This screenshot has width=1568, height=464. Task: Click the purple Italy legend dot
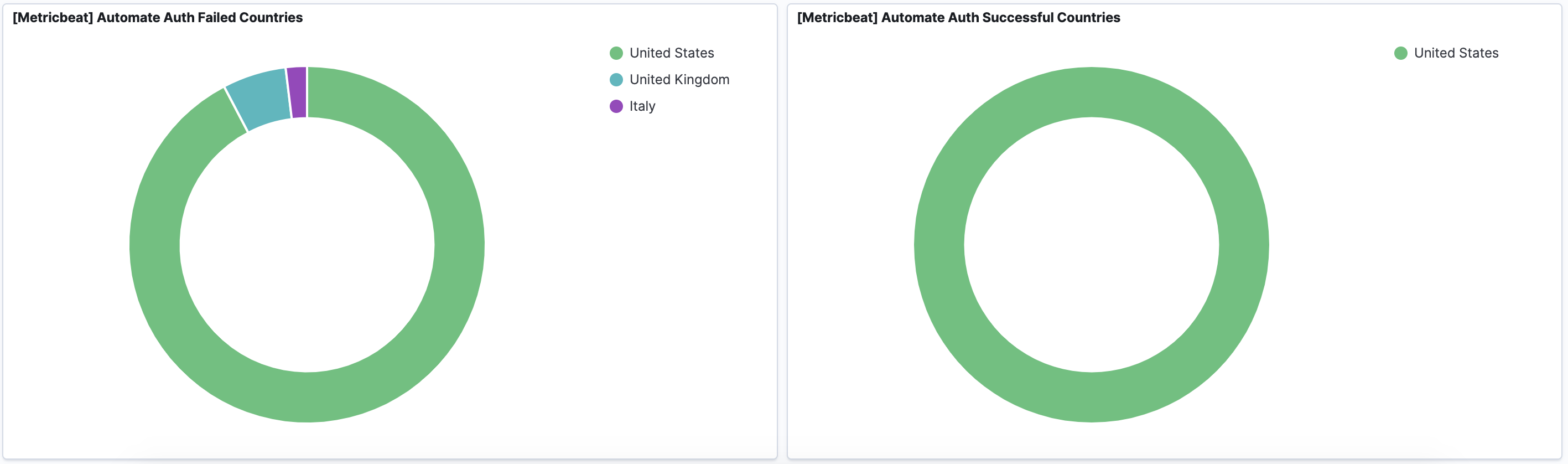coord(616,106)
